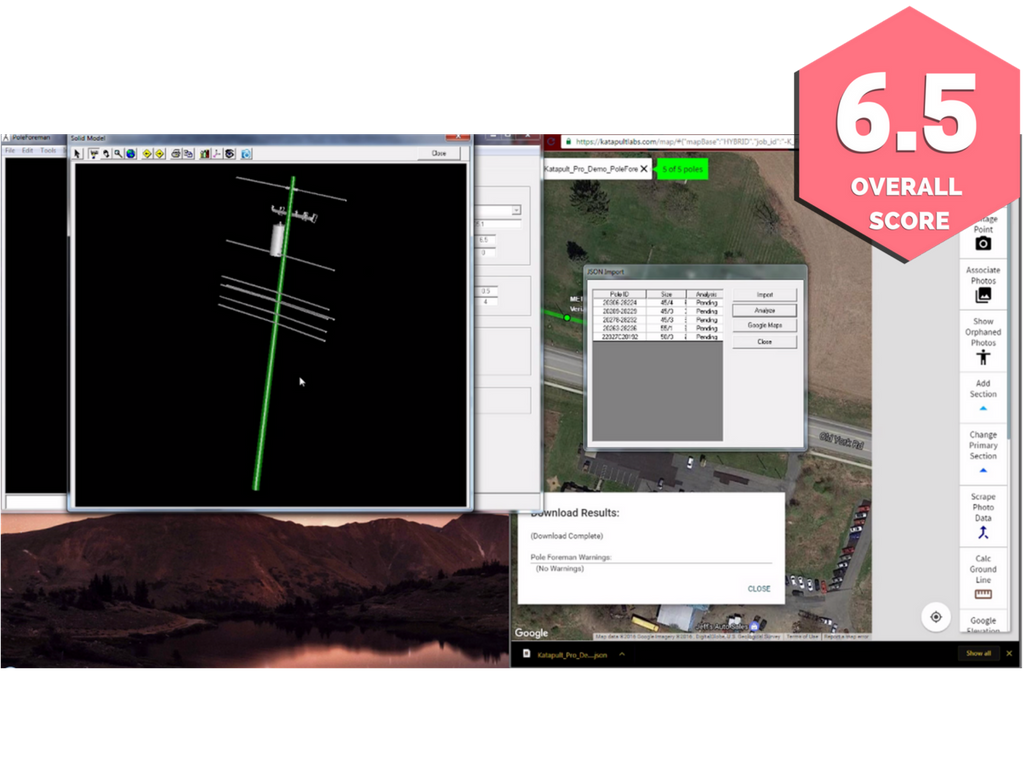Select the arrow pointer tool in Solid Model
The height and width of the screenshot is (768, 1024).
[x=78, y=154]
